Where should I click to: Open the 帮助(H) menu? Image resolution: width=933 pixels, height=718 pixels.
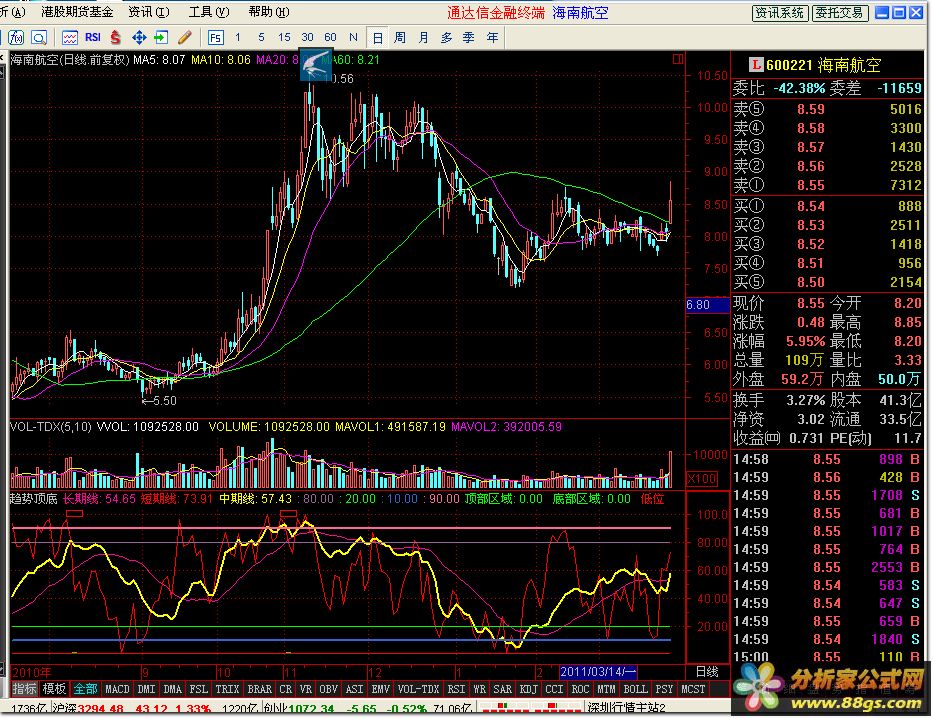click(269, 12)
